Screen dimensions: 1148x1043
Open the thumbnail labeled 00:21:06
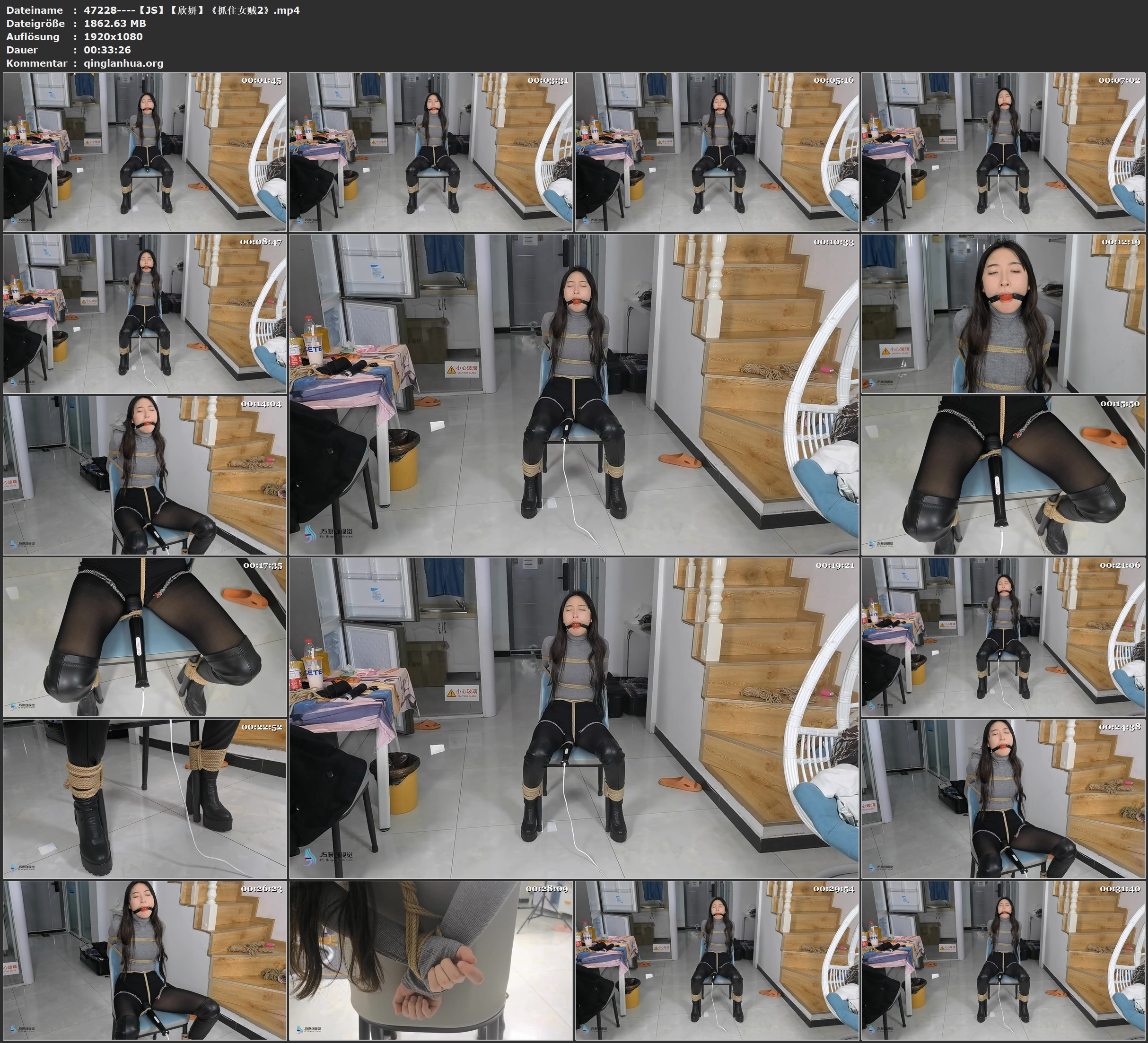click(1003, 637)
